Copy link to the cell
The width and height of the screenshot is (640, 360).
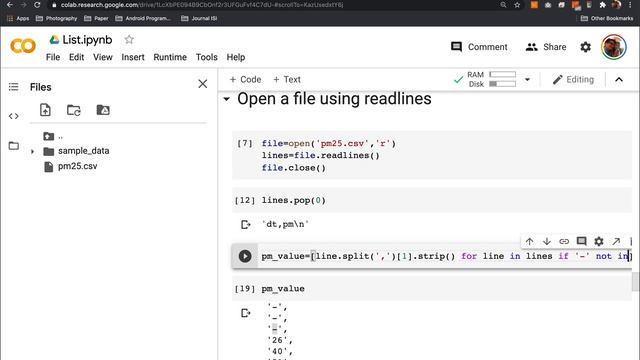(564, 242)
